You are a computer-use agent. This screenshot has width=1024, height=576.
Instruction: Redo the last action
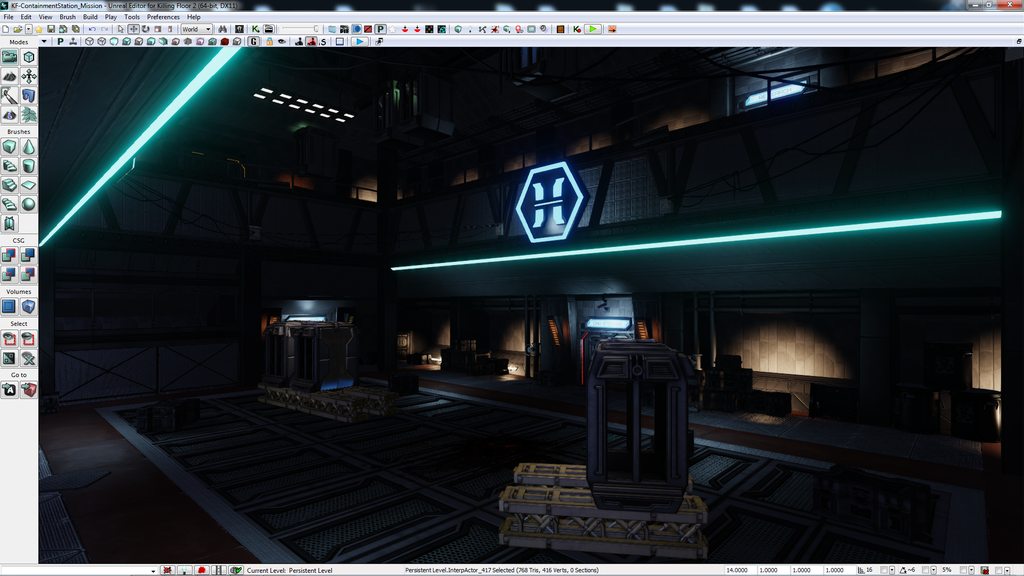point(104,29)
